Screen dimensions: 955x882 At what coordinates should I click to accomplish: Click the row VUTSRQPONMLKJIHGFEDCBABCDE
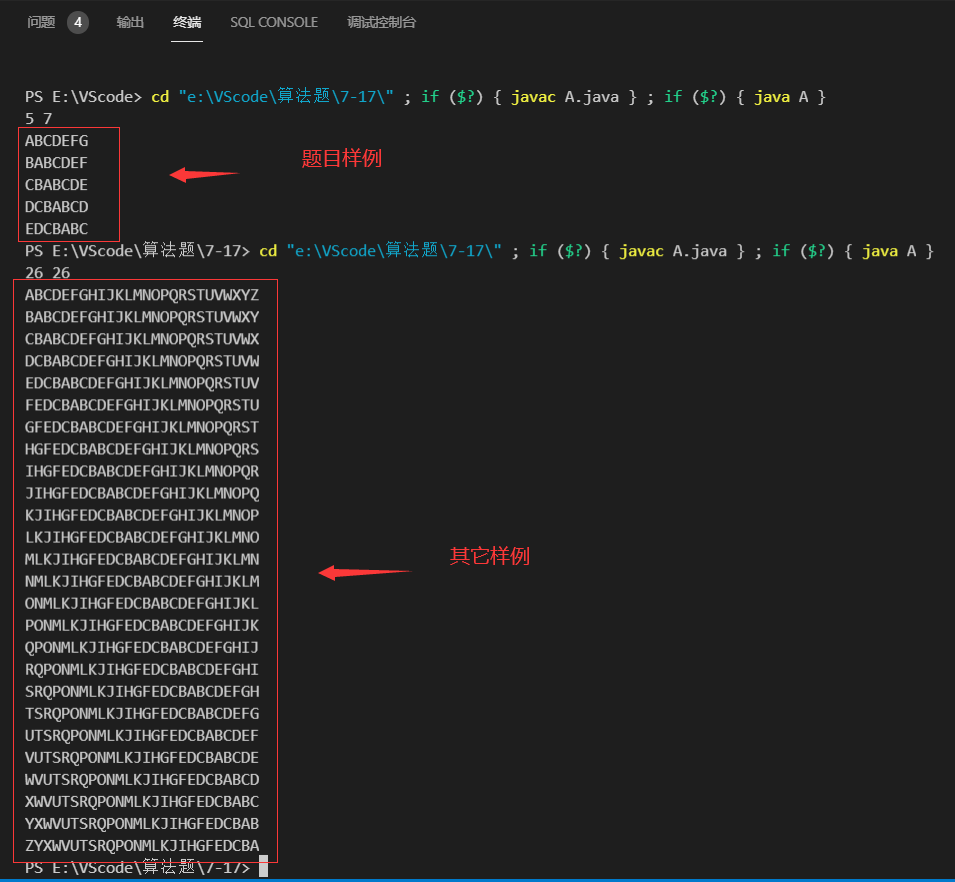click(142, 757)
